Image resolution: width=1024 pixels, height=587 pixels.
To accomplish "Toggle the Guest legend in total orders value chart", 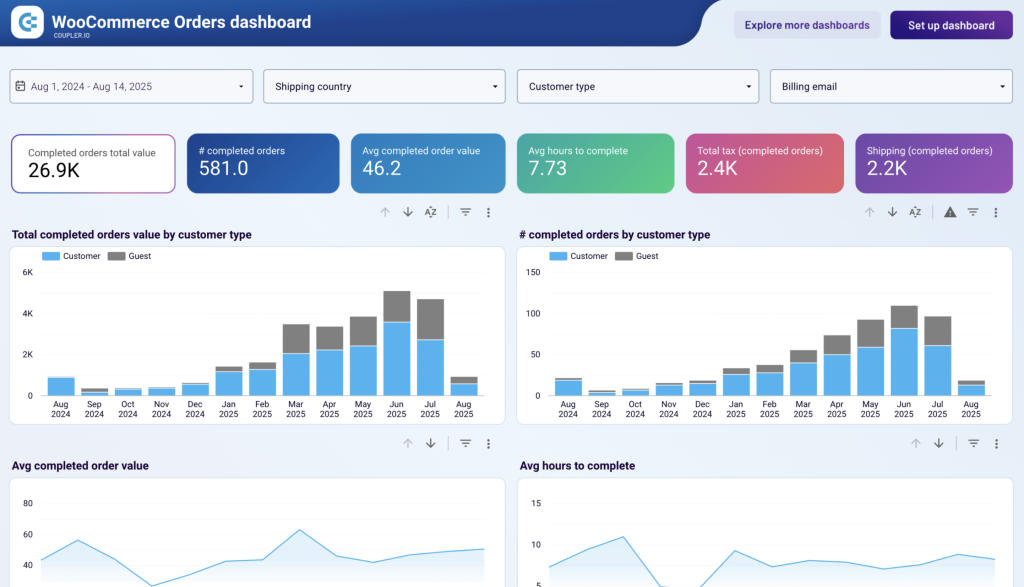I will pyautogui.click(x=139, y=256).
